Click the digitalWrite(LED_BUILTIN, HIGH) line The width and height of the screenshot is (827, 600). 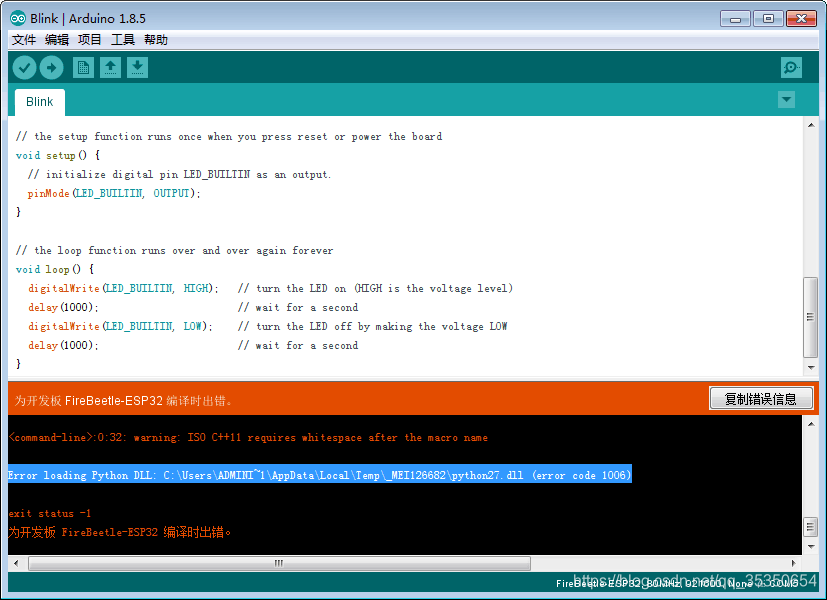123,288
